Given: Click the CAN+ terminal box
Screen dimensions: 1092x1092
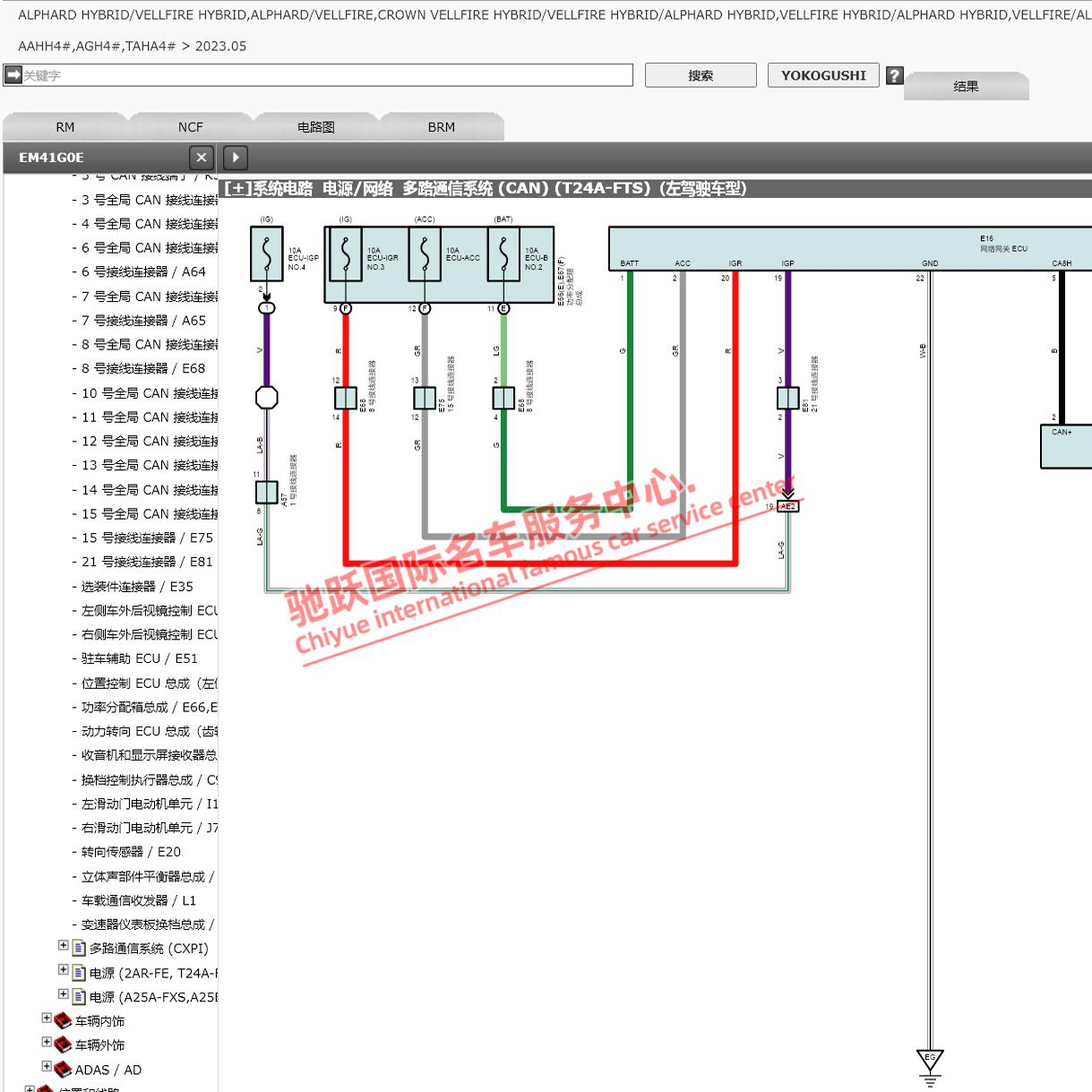Looking at the screenshot, I should [1066, 446].
